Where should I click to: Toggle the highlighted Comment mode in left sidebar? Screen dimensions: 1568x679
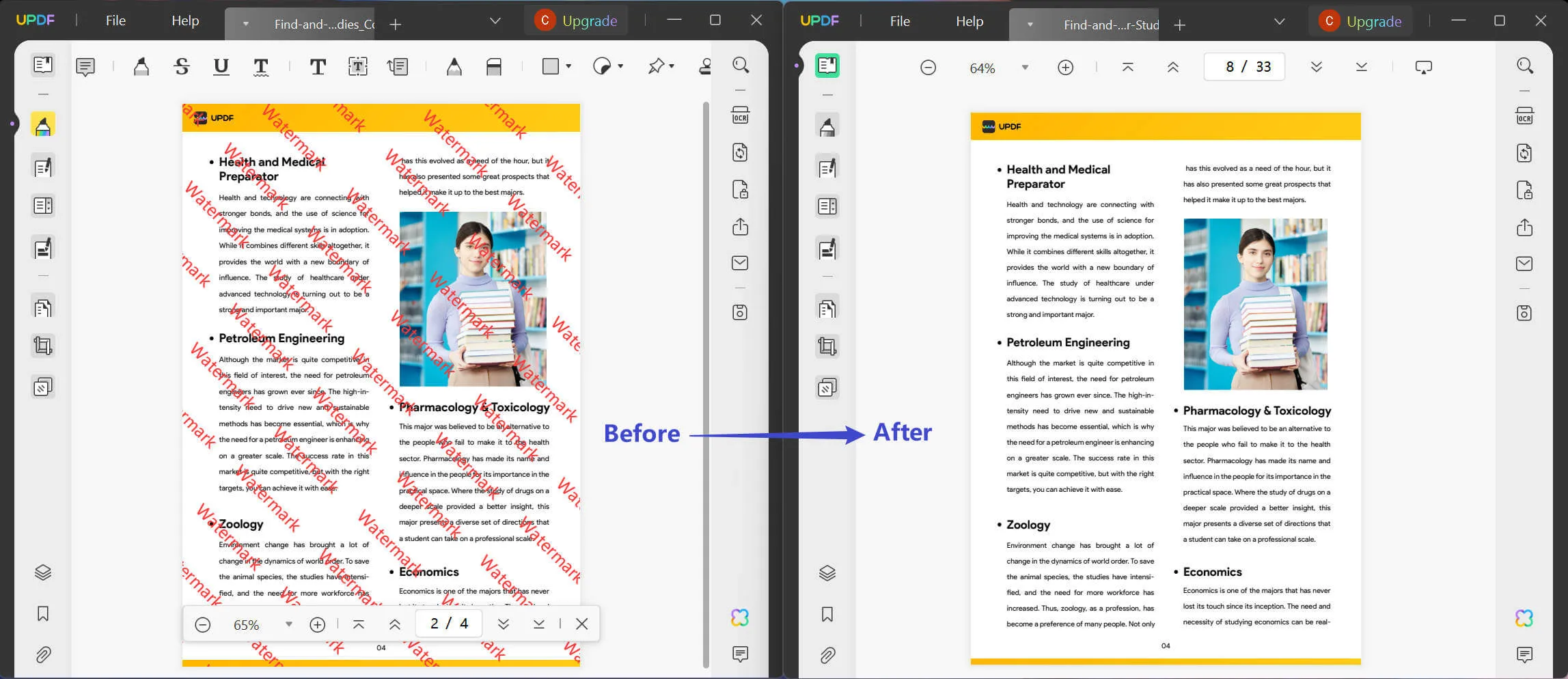click(43, 126)
